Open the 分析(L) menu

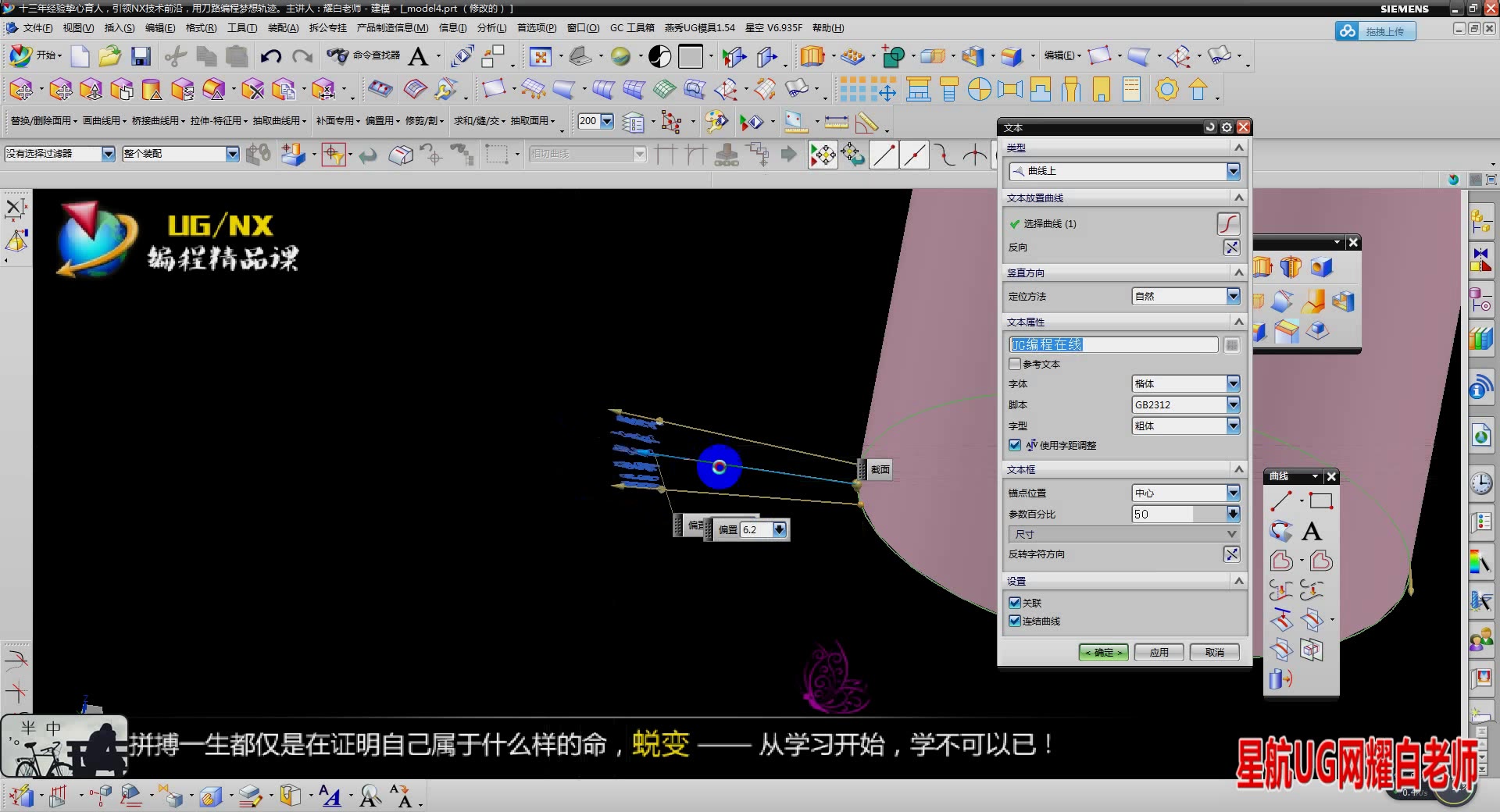coord(491,27)
